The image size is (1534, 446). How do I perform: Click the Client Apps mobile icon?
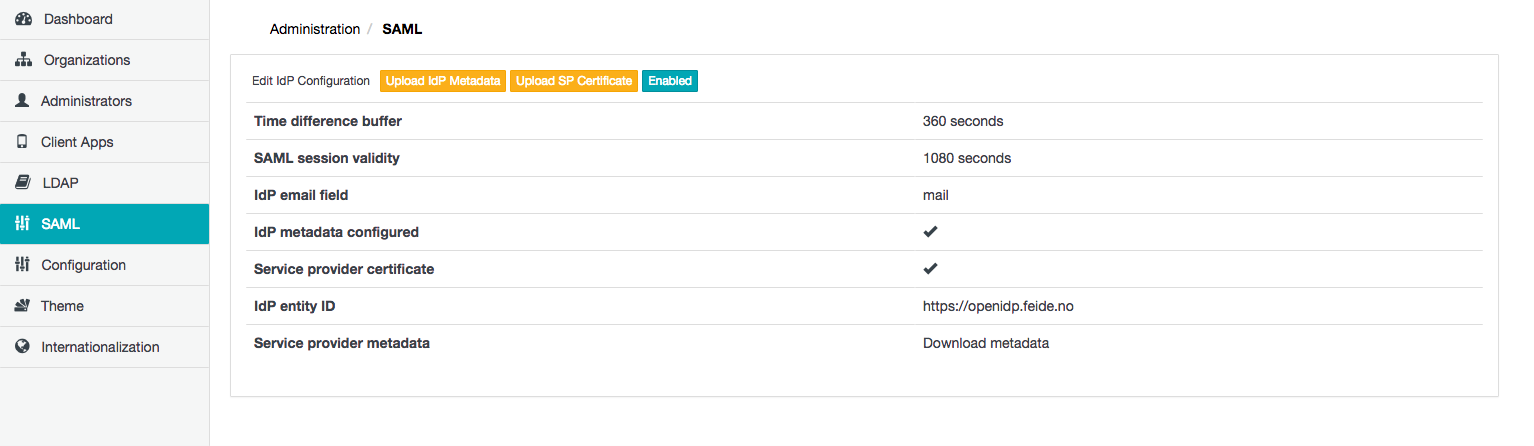coord(22,142)
